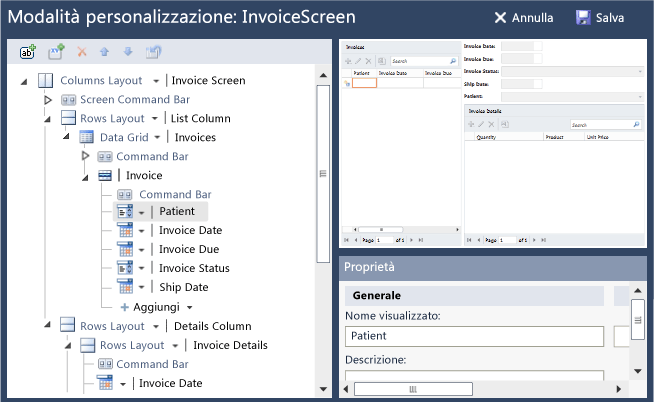Collapse the Invoice Details Rows Layout node
The image size is (654, 402).
[68, 346]
